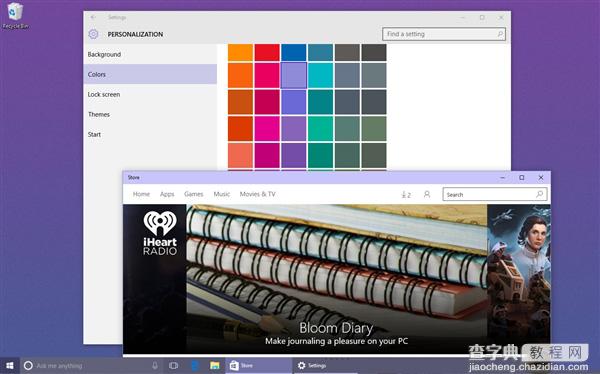Open the Recycle Bin desktop icon
This screenshot has height=374, width=600.
15,16
